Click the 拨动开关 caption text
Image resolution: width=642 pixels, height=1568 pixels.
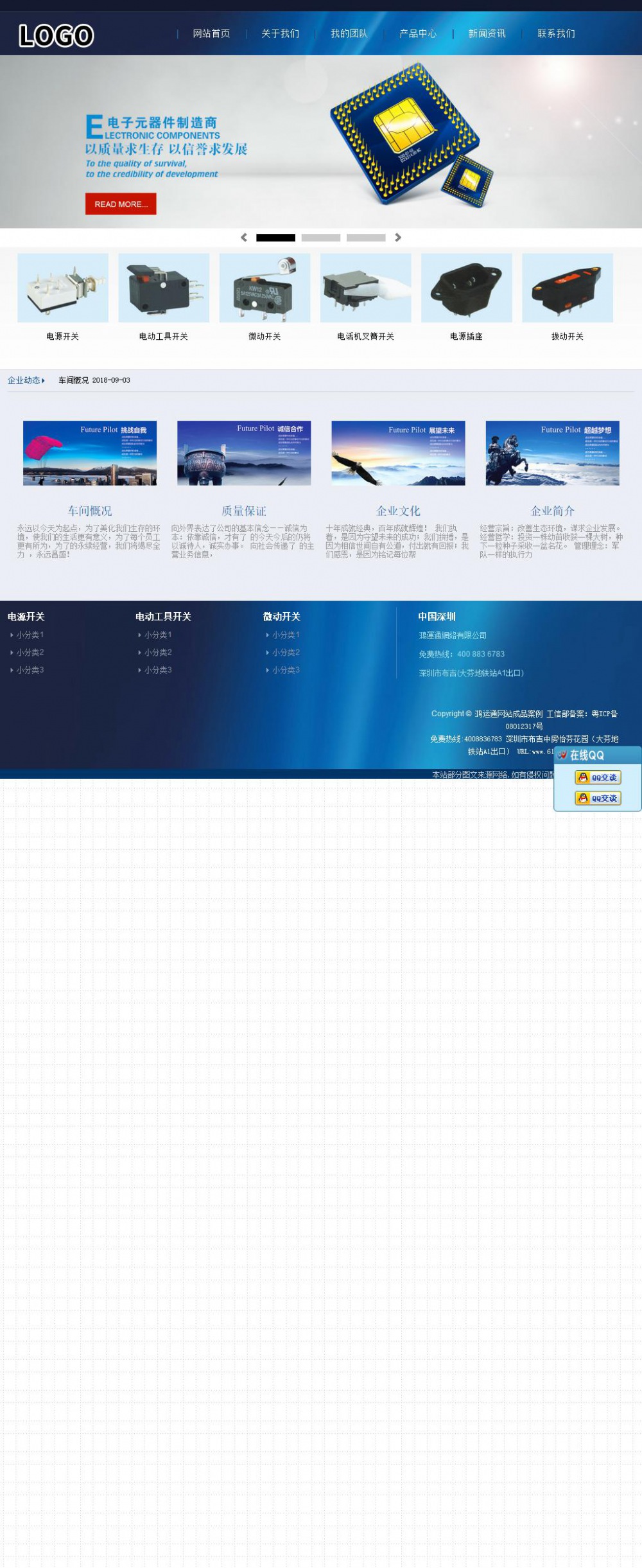tap(568, 337)
